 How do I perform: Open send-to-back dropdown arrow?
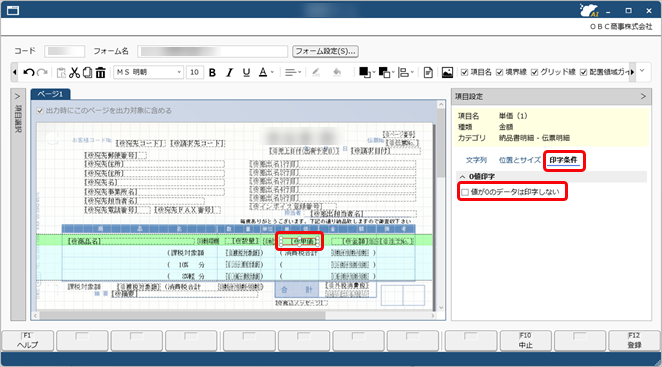(393, 72)
